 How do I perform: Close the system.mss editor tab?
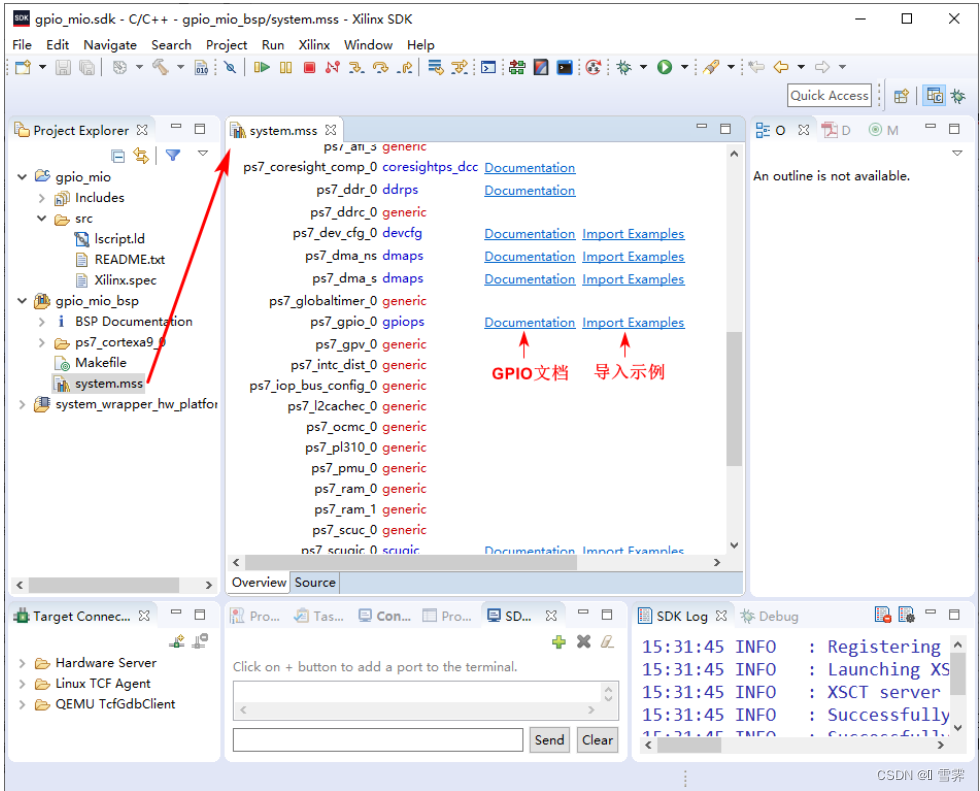click(331, 130)
